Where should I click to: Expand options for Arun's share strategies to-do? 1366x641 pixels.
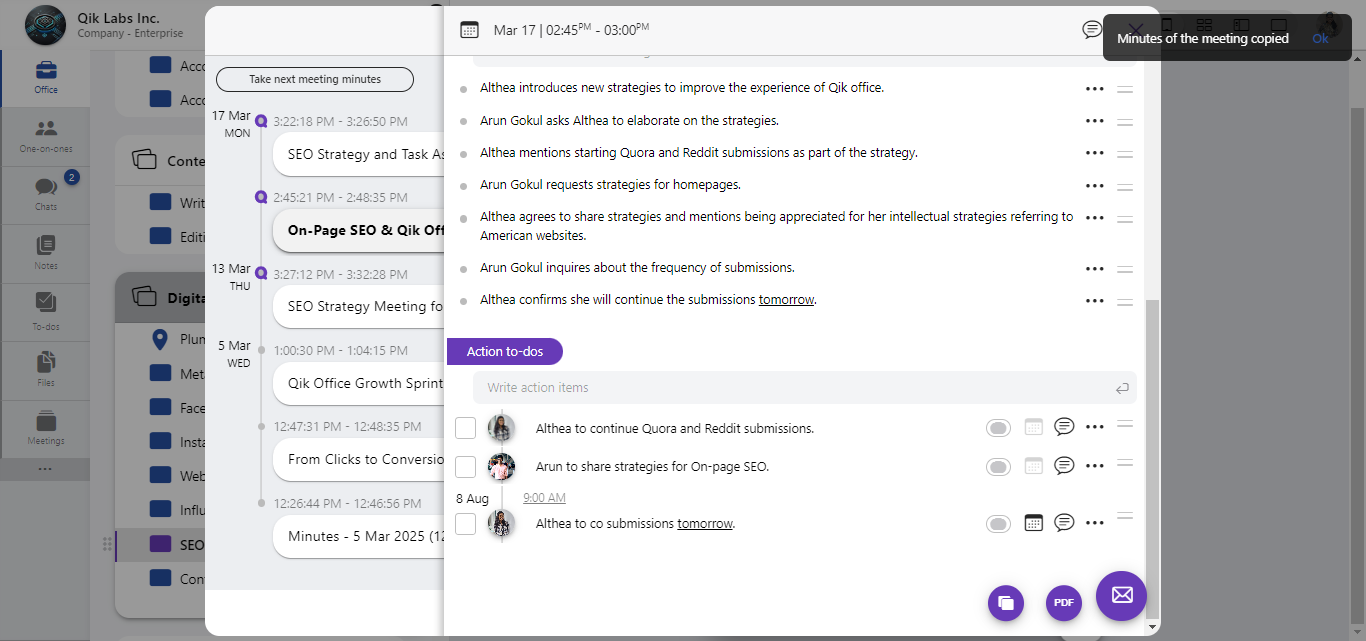click(1094, 466)
